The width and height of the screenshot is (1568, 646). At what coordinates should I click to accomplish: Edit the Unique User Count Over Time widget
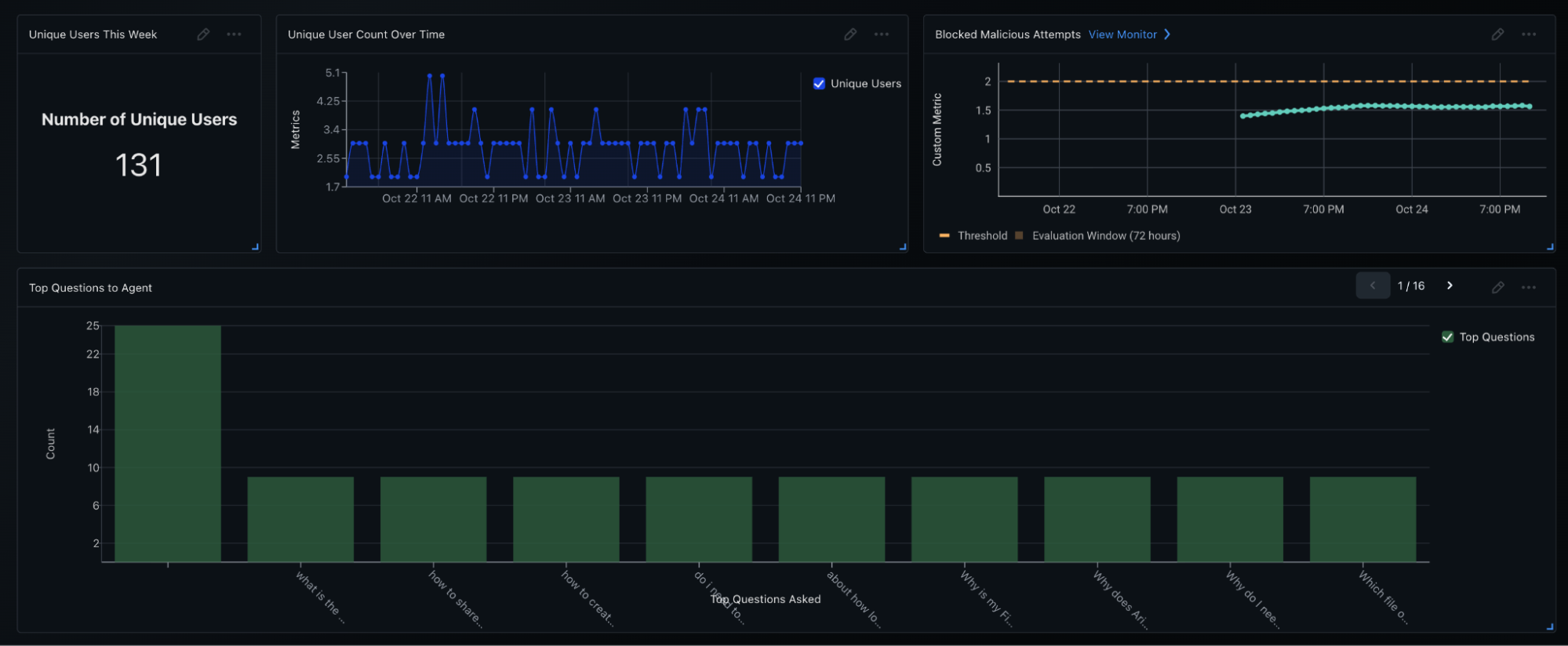click(x=850, y=34)
